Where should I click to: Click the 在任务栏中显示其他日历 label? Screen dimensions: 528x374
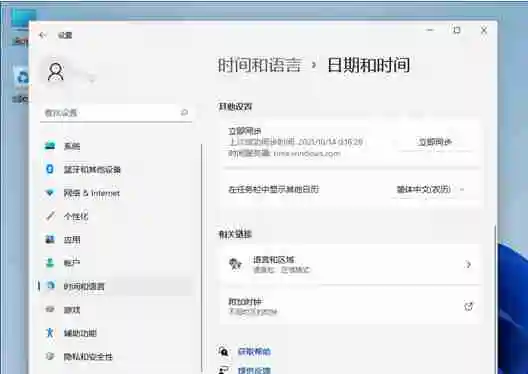pyautogui.click(x=273, y=189)
